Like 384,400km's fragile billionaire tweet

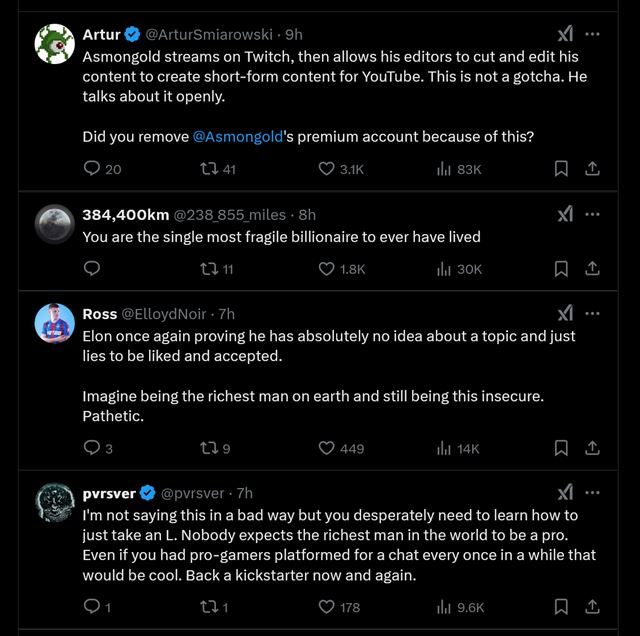click(326, 268)
